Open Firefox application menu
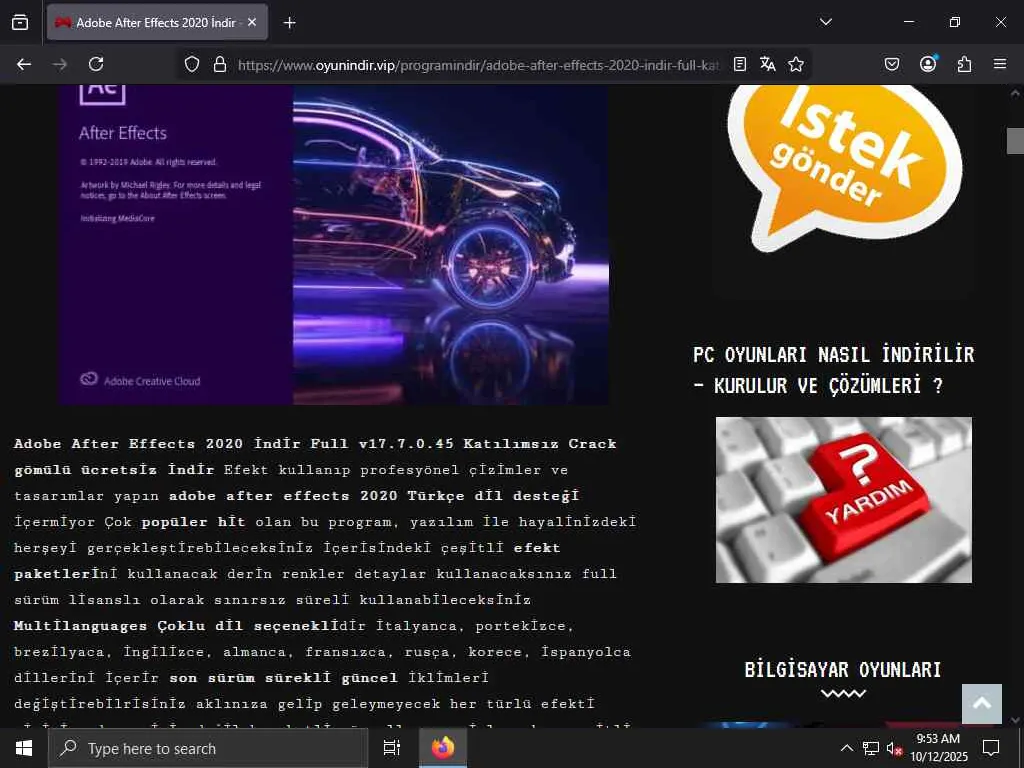 point(1000,64)
